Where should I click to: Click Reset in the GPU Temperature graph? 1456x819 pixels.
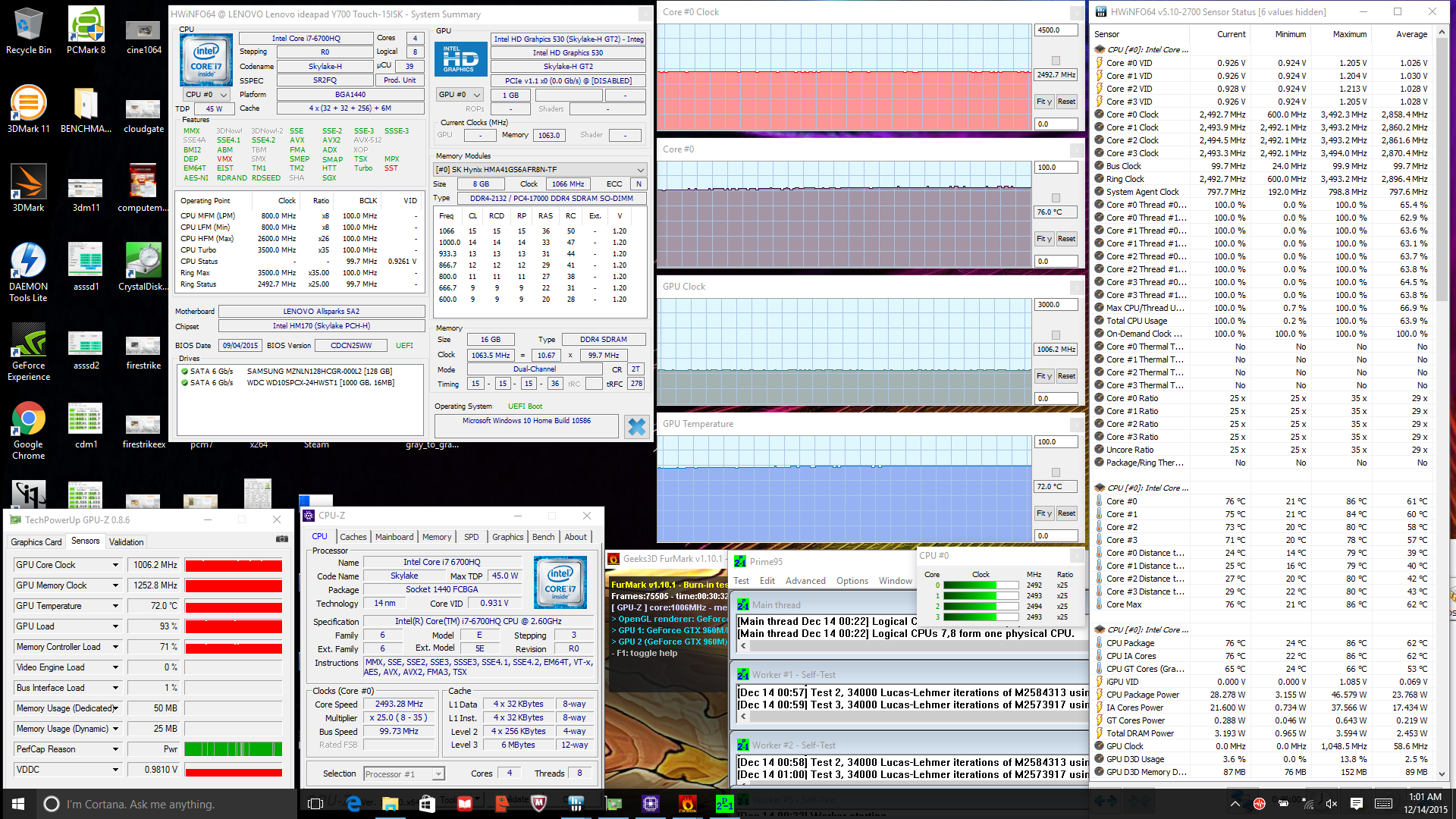[1066, 513]
